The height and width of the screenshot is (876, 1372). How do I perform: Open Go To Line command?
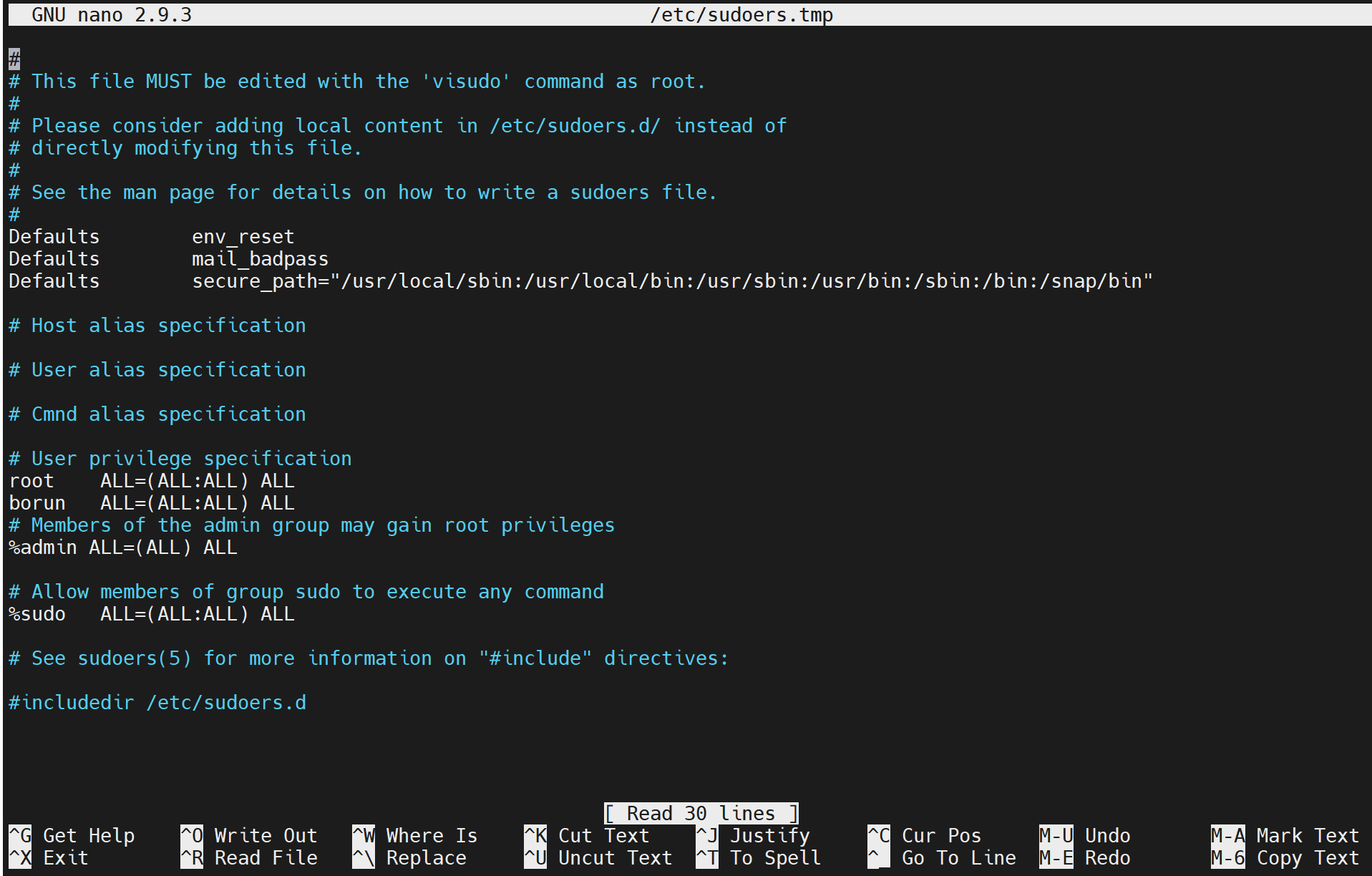[x=945, y=857]
